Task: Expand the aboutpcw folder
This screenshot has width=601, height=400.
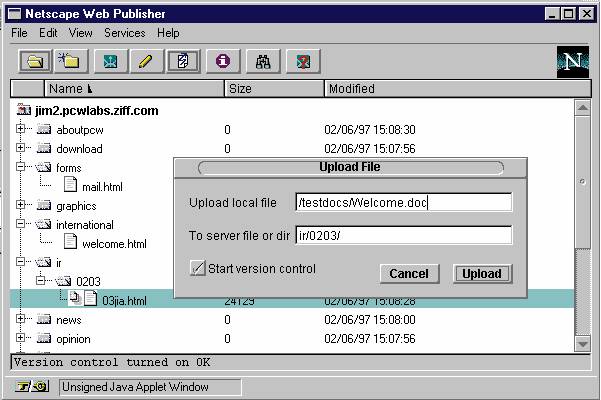Action: pyautogui.click(x=20, y=129)
